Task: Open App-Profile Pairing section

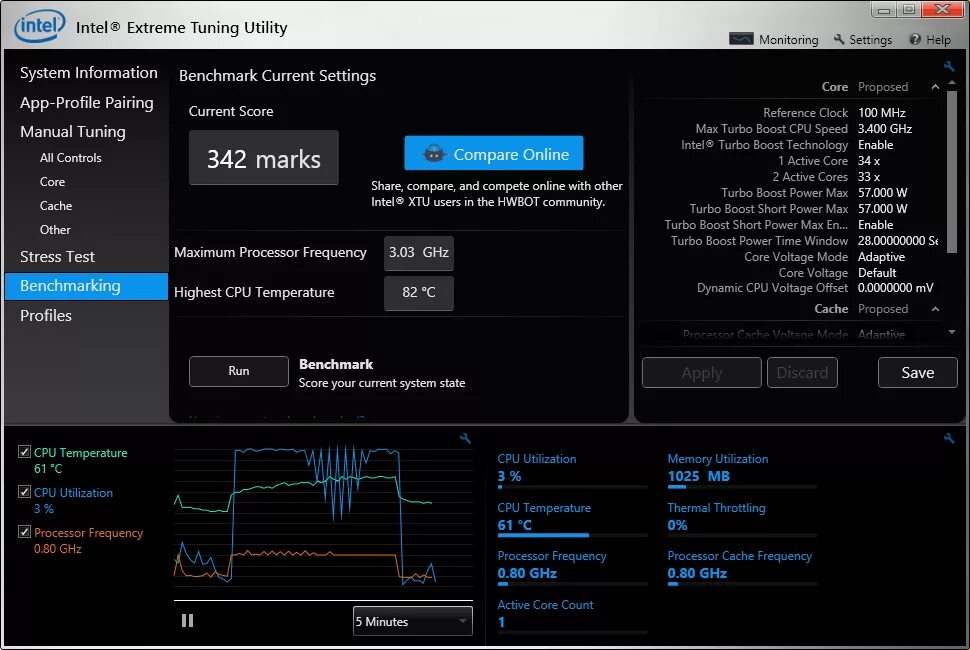Action: point(87,103)
